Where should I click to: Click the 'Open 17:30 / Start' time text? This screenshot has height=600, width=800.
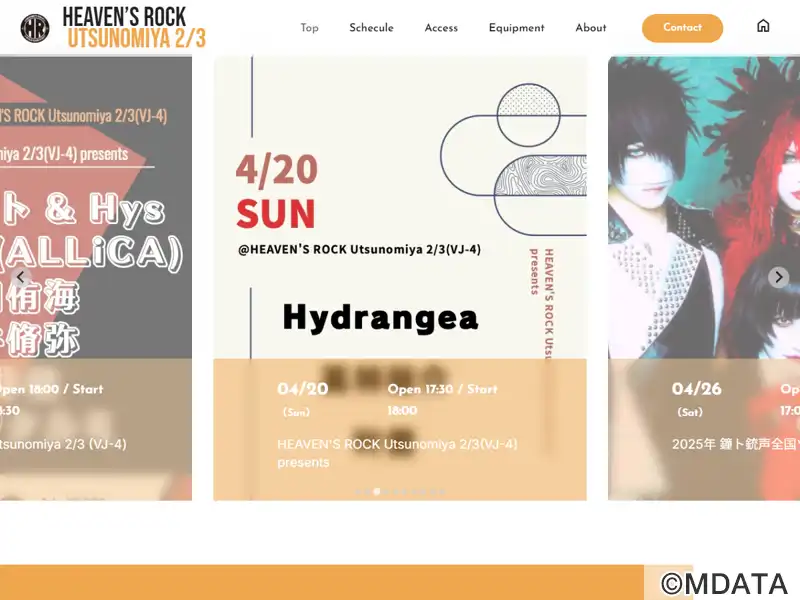[x=442, y=389]
